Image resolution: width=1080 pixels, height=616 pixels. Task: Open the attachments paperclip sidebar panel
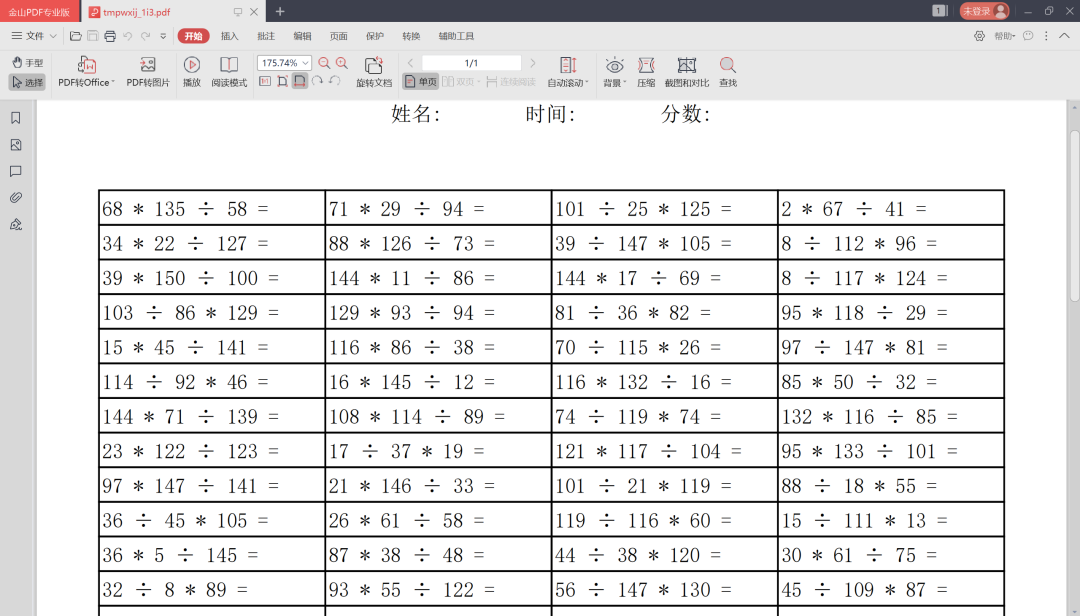(16, 197)
